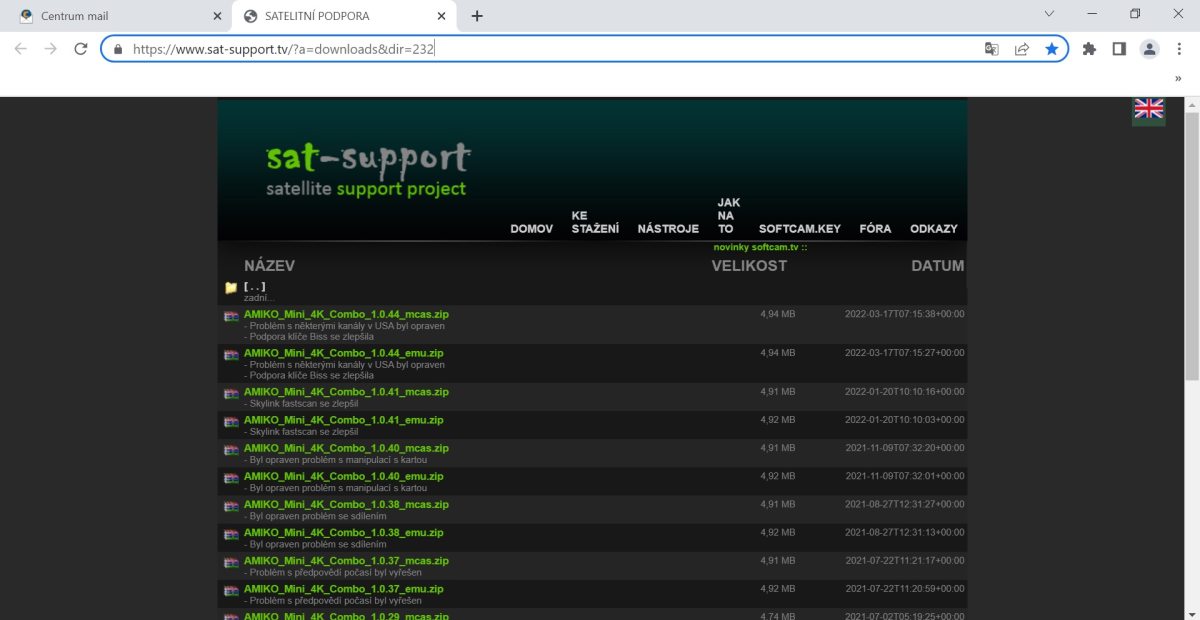
Task: Download AMIKO_Mini_4K_Combo_1.0.40_emu.zip
Action: coord(343,476)
